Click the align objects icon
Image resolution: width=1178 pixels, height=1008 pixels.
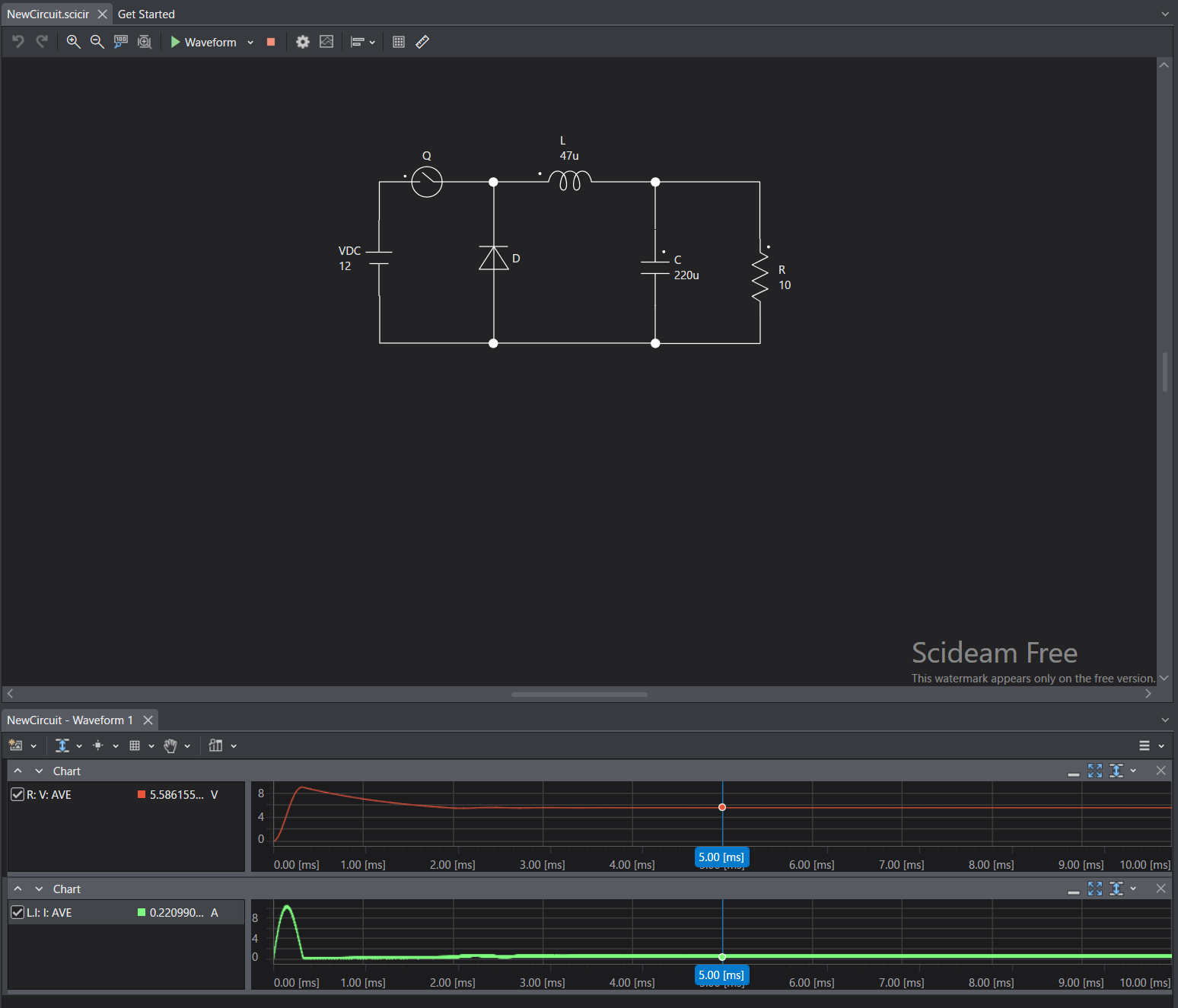coord(357,42)
